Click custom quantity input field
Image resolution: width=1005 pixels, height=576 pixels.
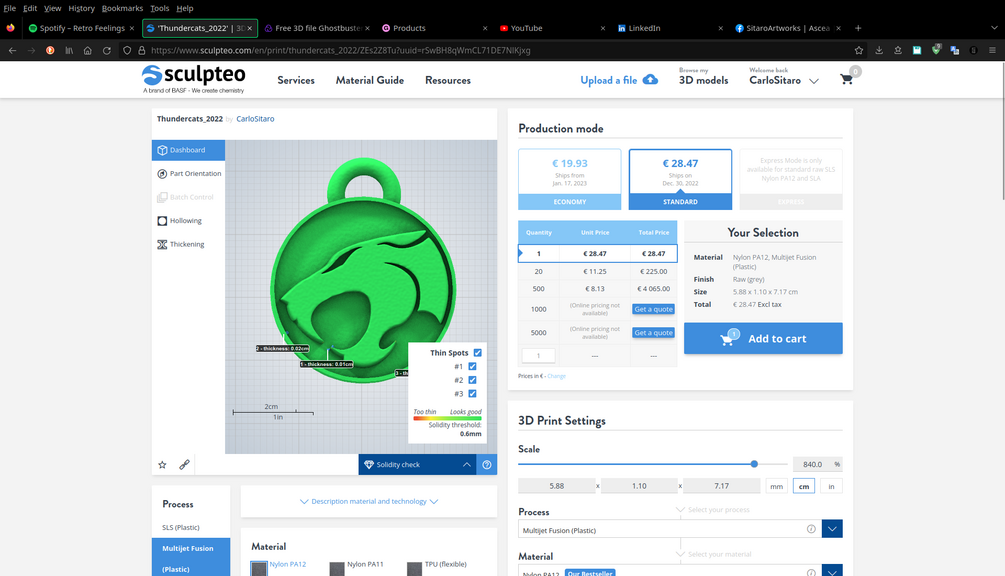coord(538,356)
